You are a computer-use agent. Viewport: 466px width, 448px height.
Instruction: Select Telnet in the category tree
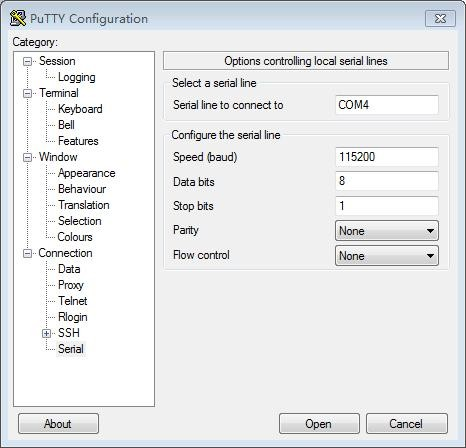click(x=73, y=301)
